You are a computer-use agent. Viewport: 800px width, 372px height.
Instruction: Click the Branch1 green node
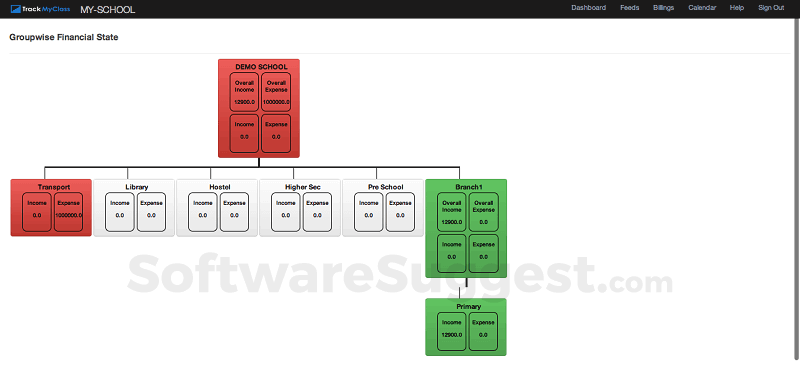click(466, 229)
